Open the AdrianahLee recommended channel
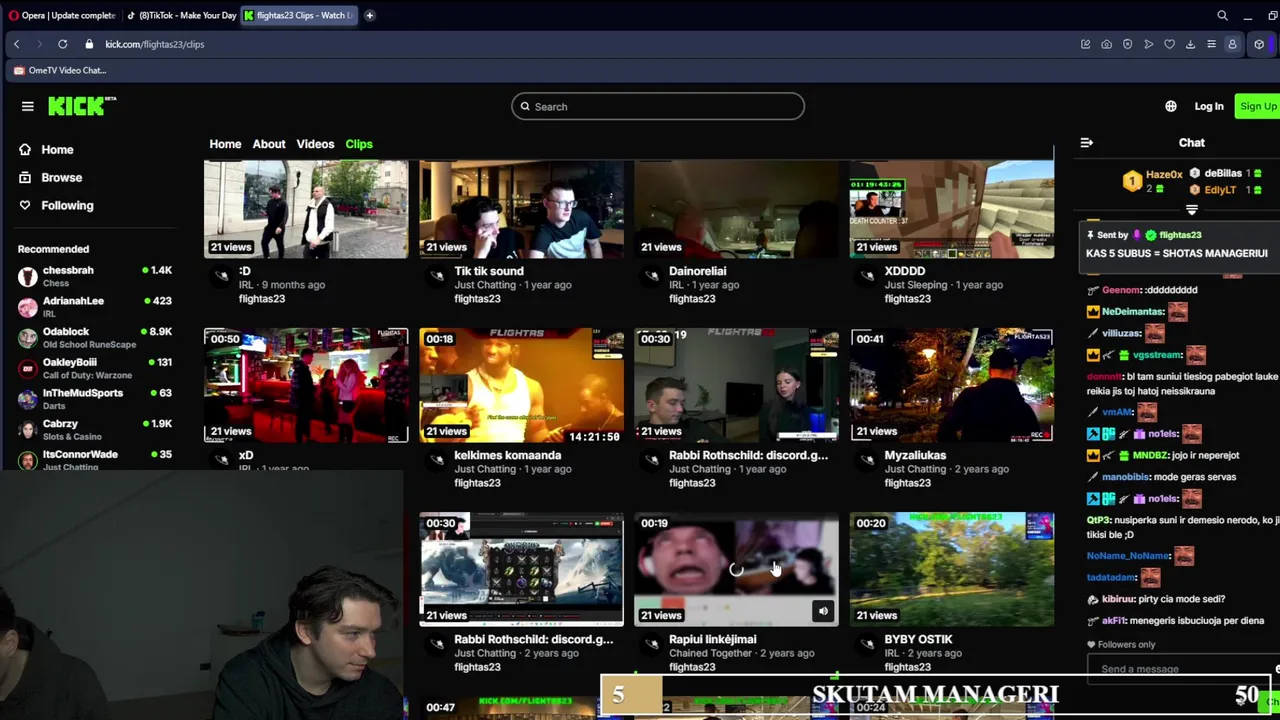 [x=95, y=307]
